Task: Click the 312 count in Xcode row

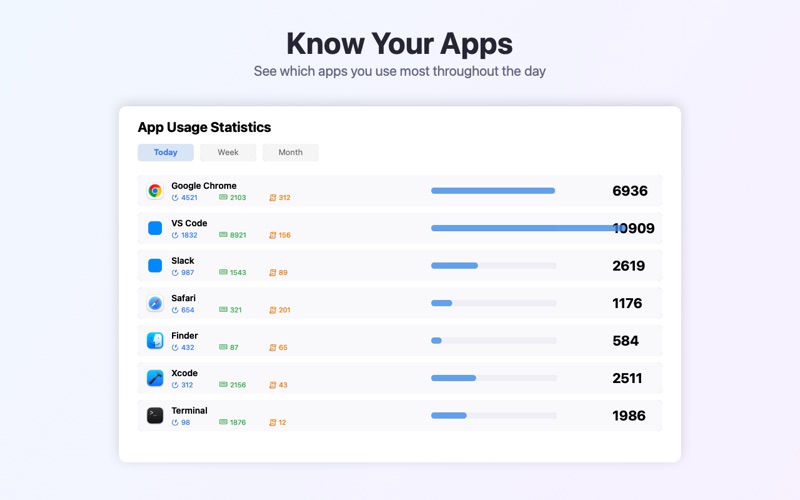Action: [x=187, y=385]
